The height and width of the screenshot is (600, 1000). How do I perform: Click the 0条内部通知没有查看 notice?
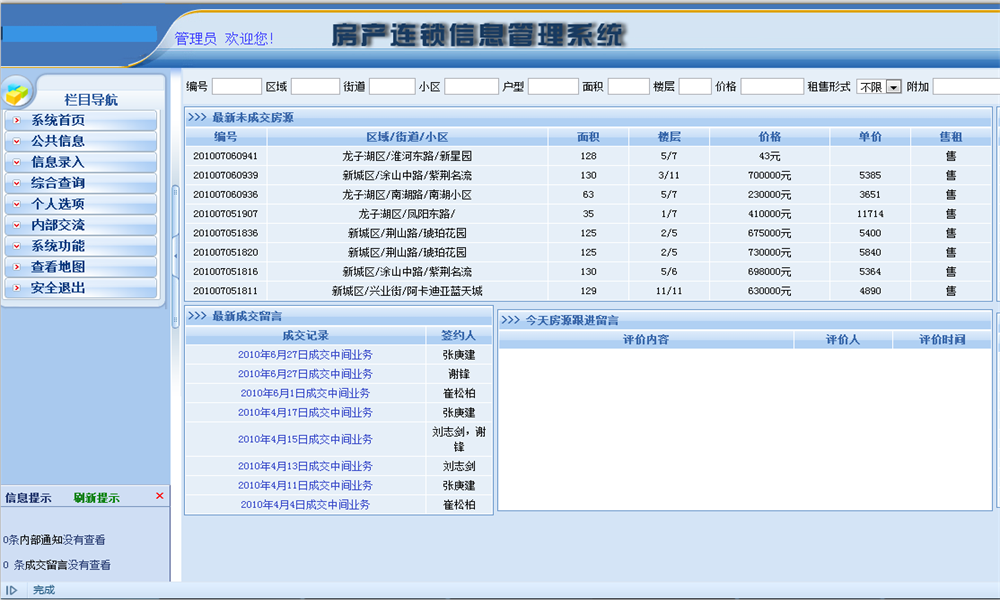[54, 540]
